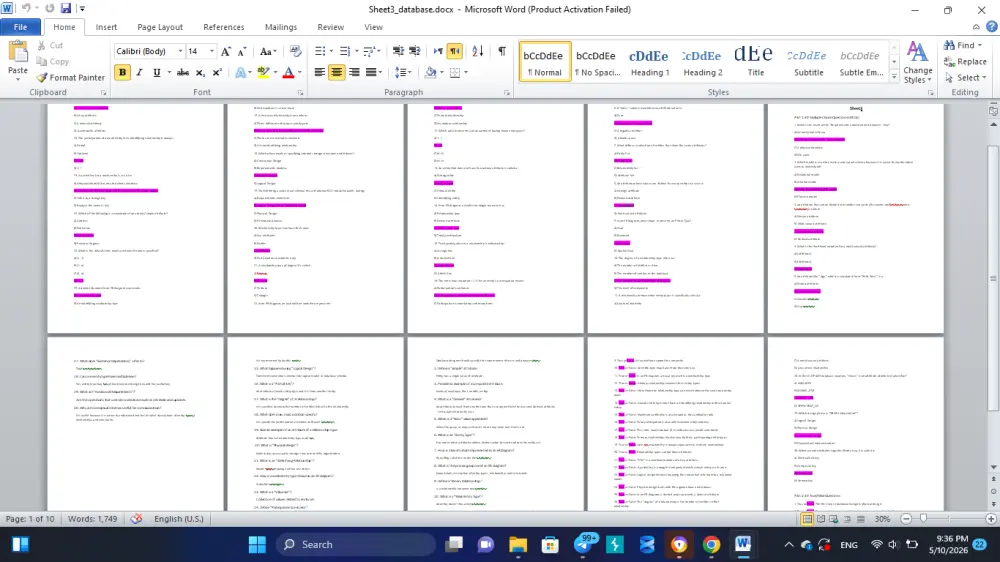This screenshot has width=1000, height=562.
Task: Click the proofing errors icon in status bar
Action: click(136, 519)
